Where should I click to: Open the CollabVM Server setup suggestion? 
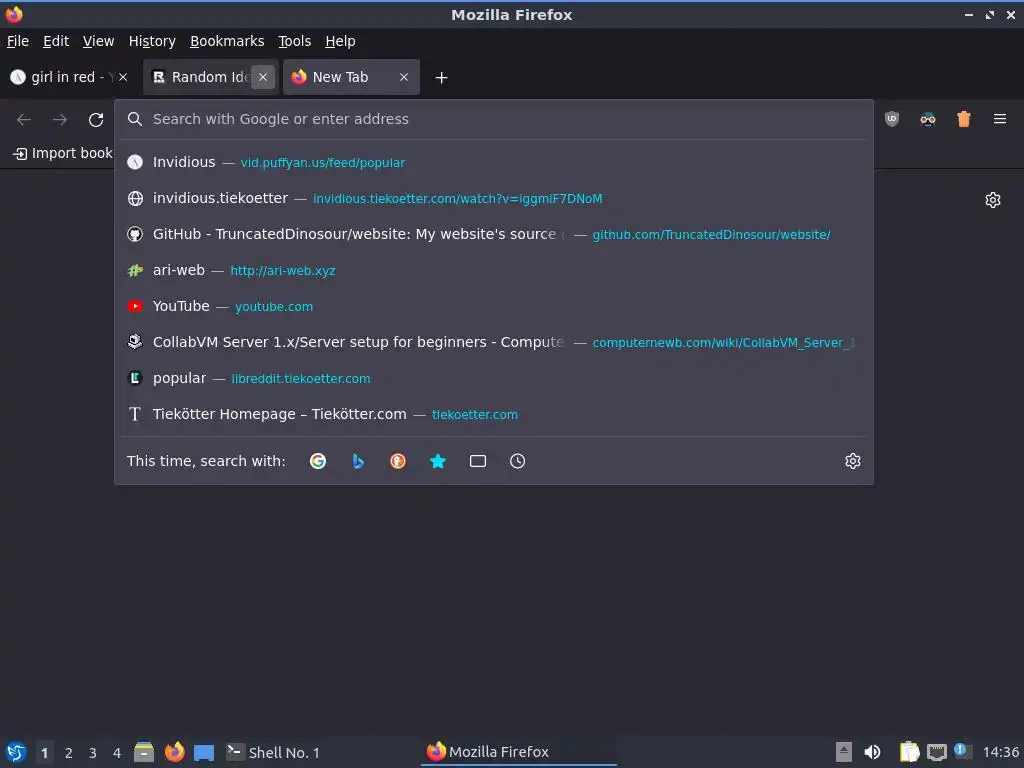point(494,342)
